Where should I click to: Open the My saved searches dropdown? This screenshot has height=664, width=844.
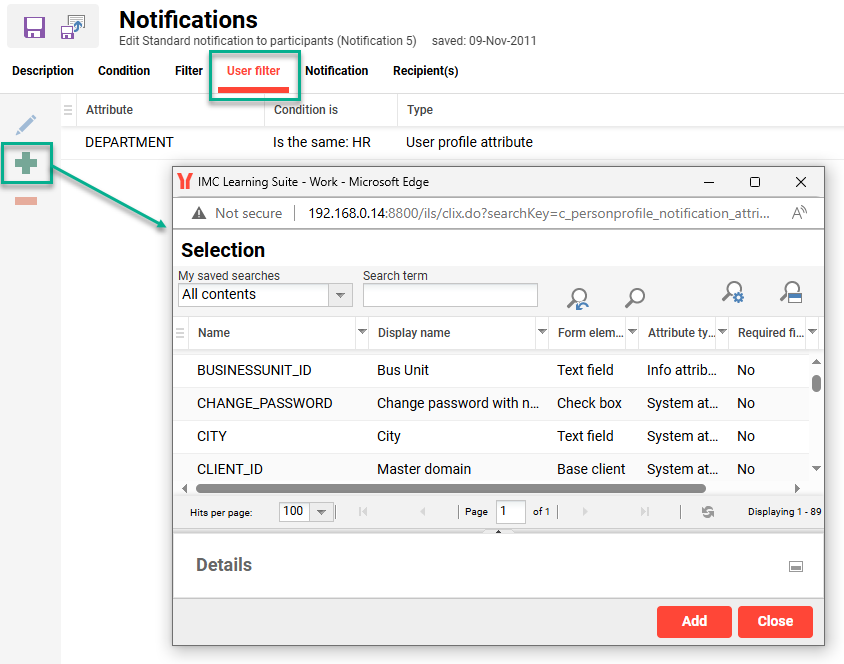tap(341, 295)
